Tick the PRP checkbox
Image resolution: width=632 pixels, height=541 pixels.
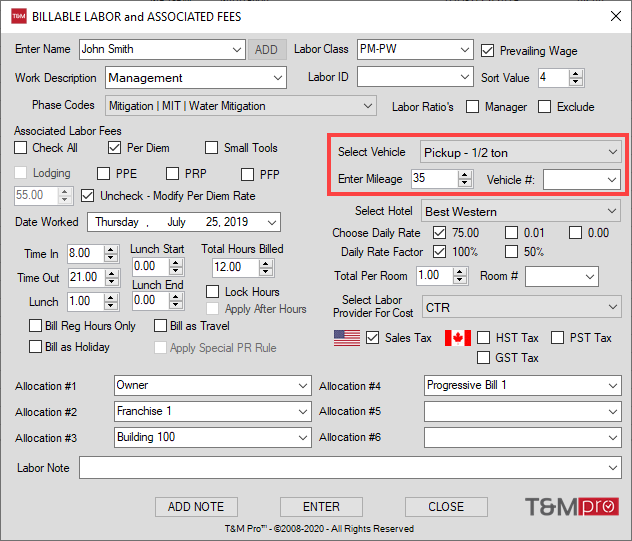[x=173, y=174]
